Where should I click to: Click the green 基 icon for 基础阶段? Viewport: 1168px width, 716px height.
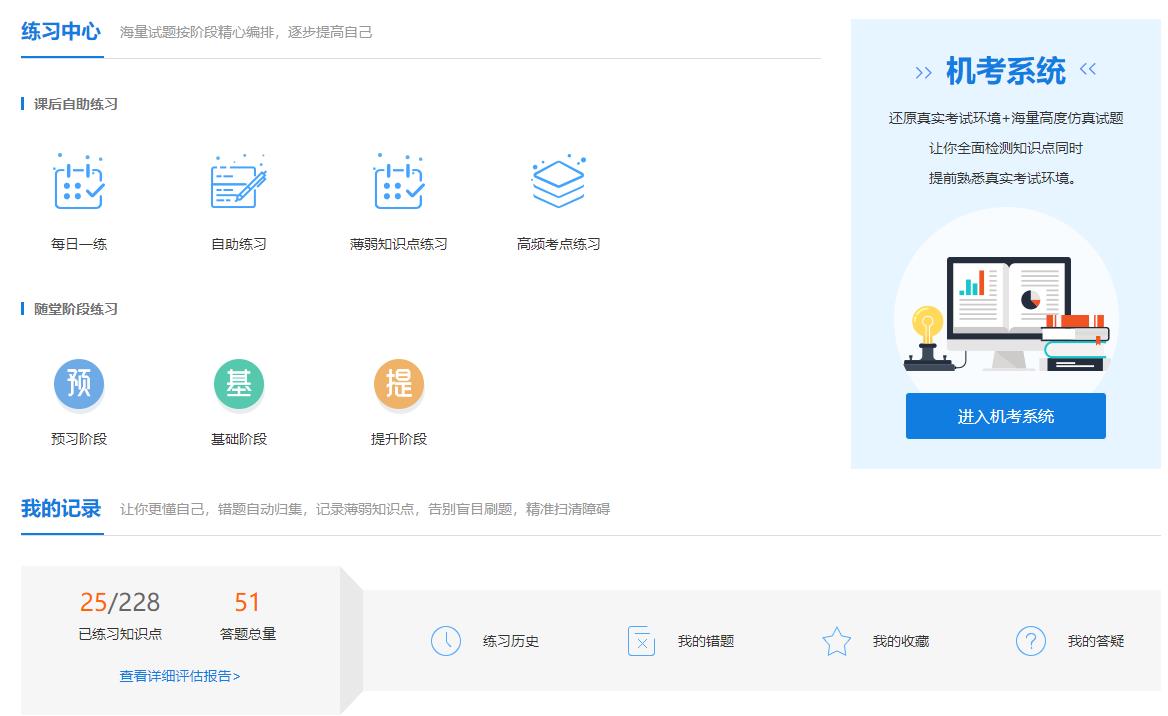point(239,383)
